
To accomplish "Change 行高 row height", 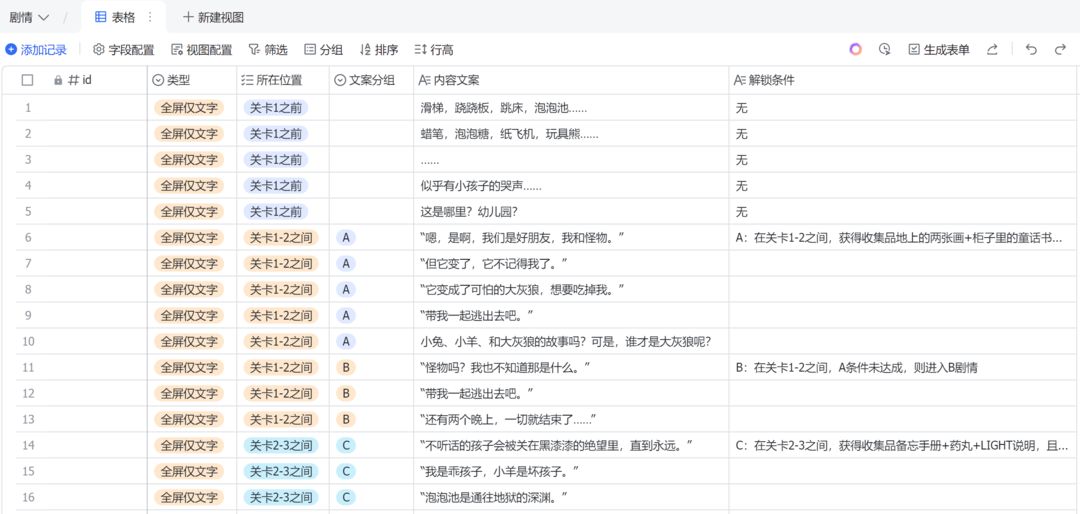I will (x=434, y=50).
